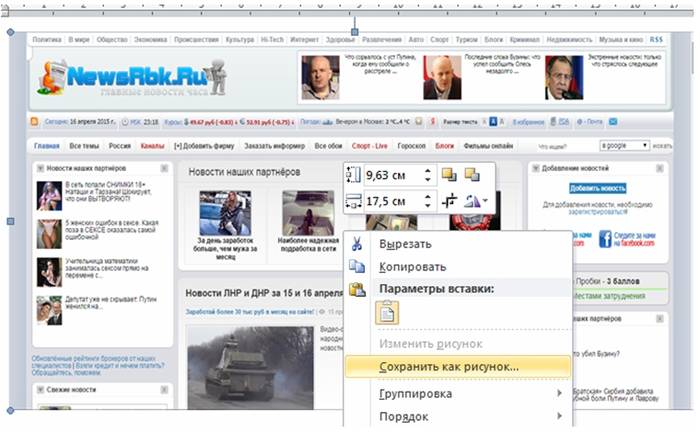Select Вырезать in the context menu
Screen dimensions: 700x433
pos(405,243)
